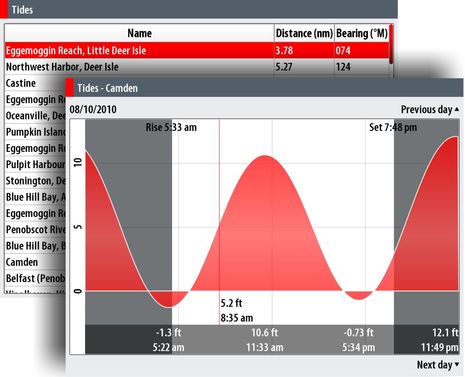This screenshot has width=465, height=377.
Task: Select the -1.3 ft low tide at 5:22 am
Action: coord(169,340)
